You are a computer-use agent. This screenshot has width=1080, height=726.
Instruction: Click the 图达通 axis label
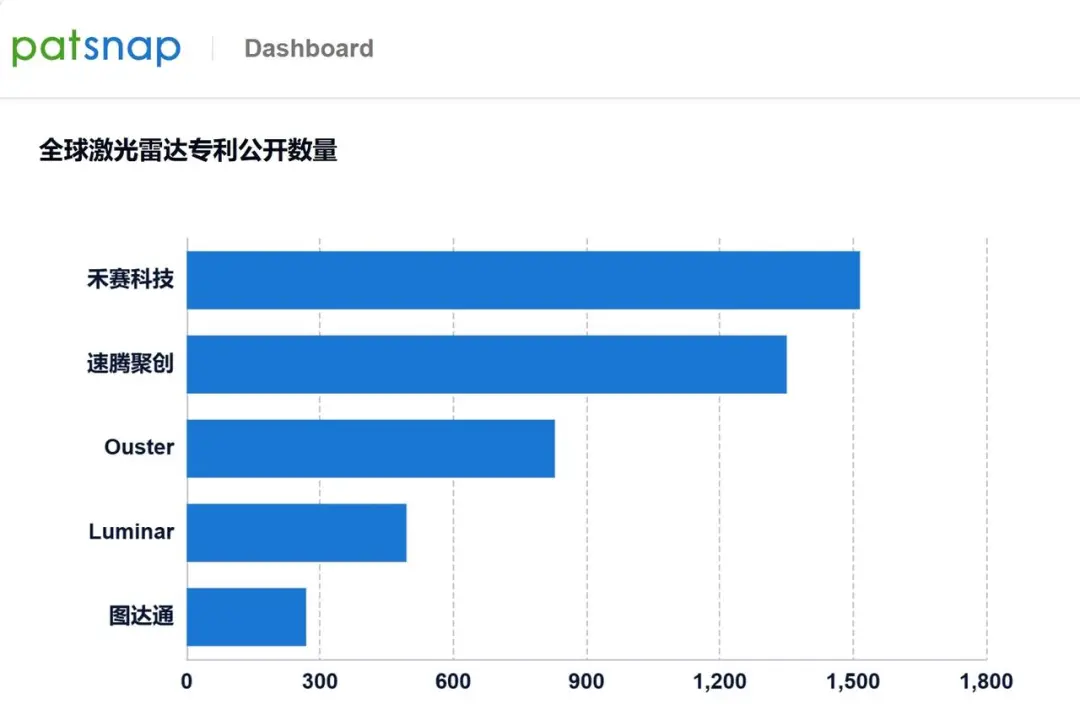click(x=141, y=615)
